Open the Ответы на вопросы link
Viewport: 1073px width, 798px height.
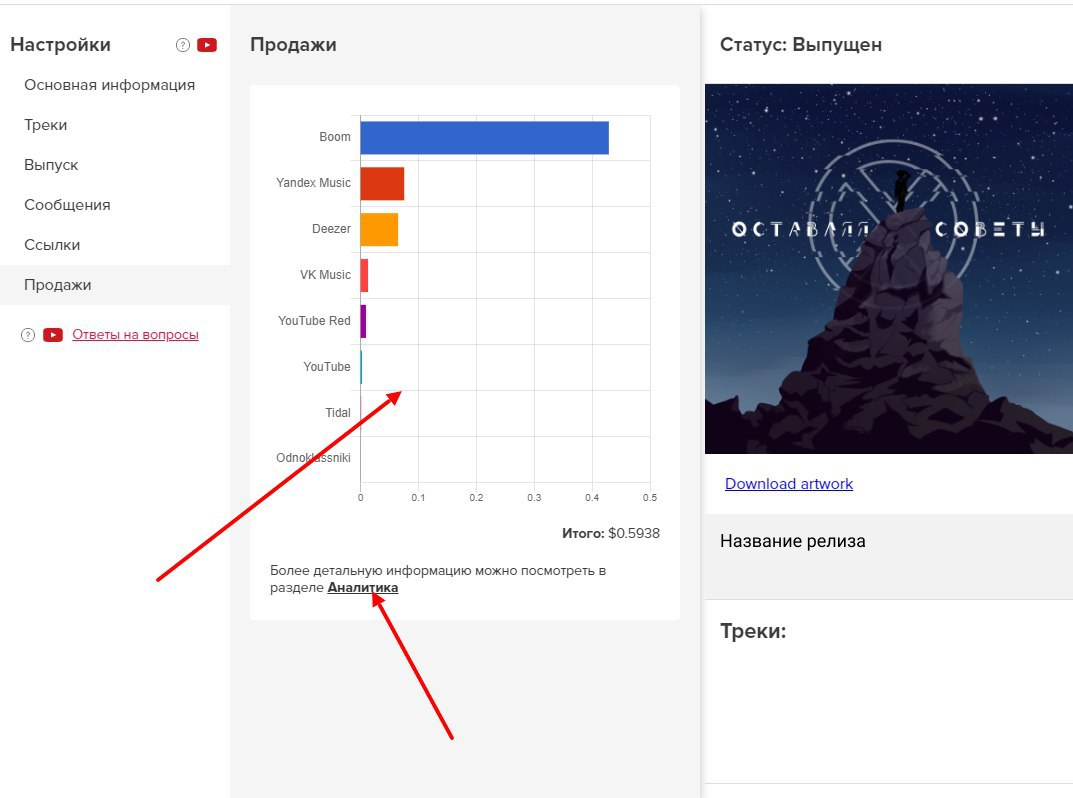pyautogui.click(x=135, y=335)
